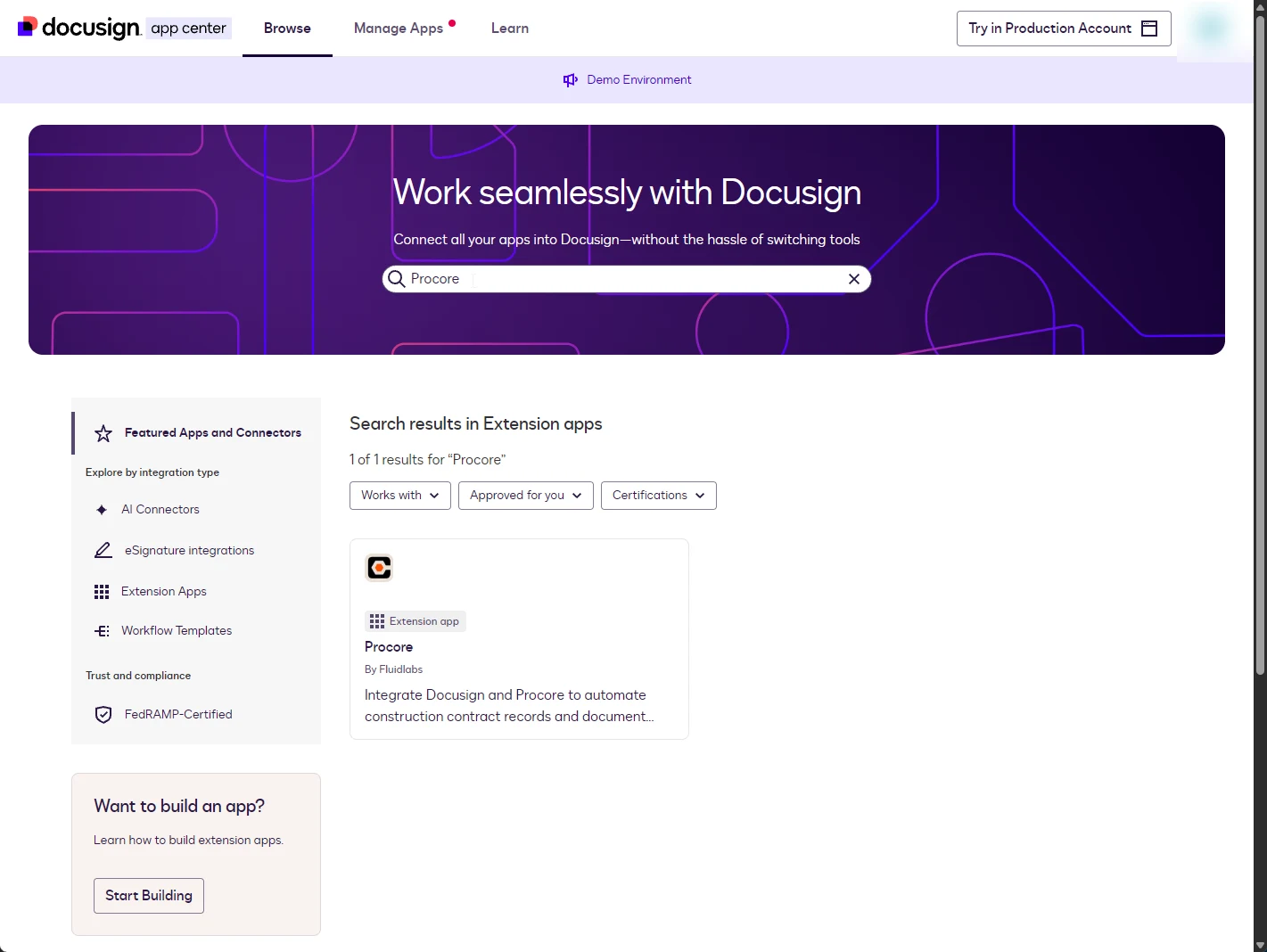Click the '1 of 1 results' text

tap(427, 460)
